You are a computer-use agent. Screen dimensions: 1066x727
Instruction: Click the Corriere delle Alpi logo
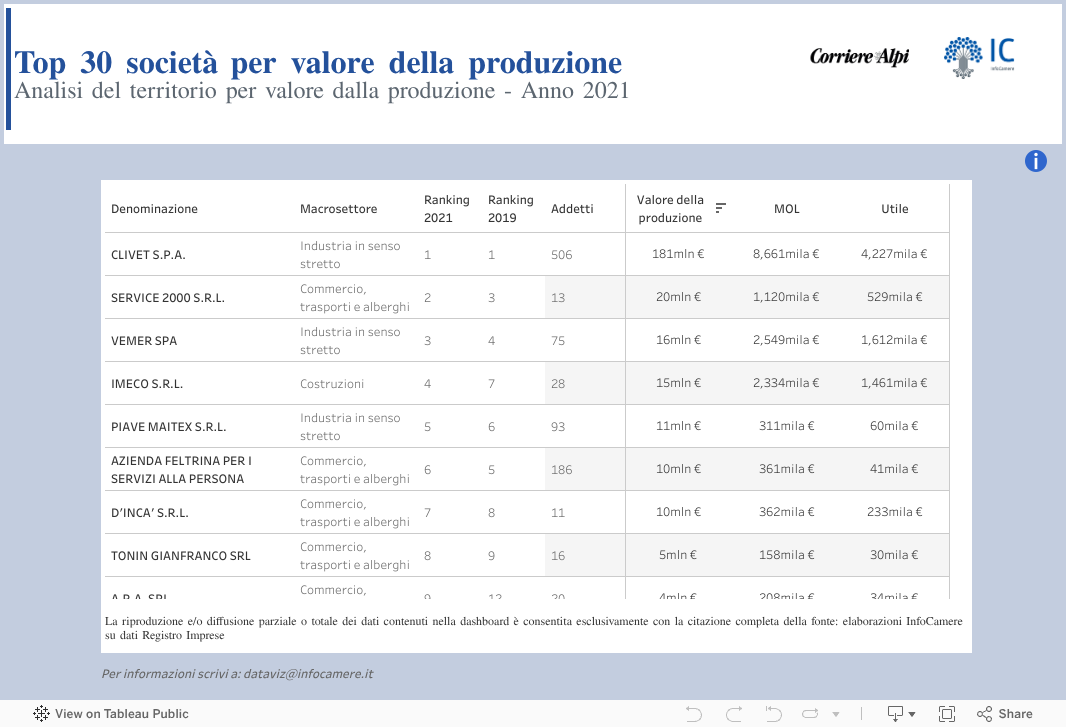[x=859, y=57]
